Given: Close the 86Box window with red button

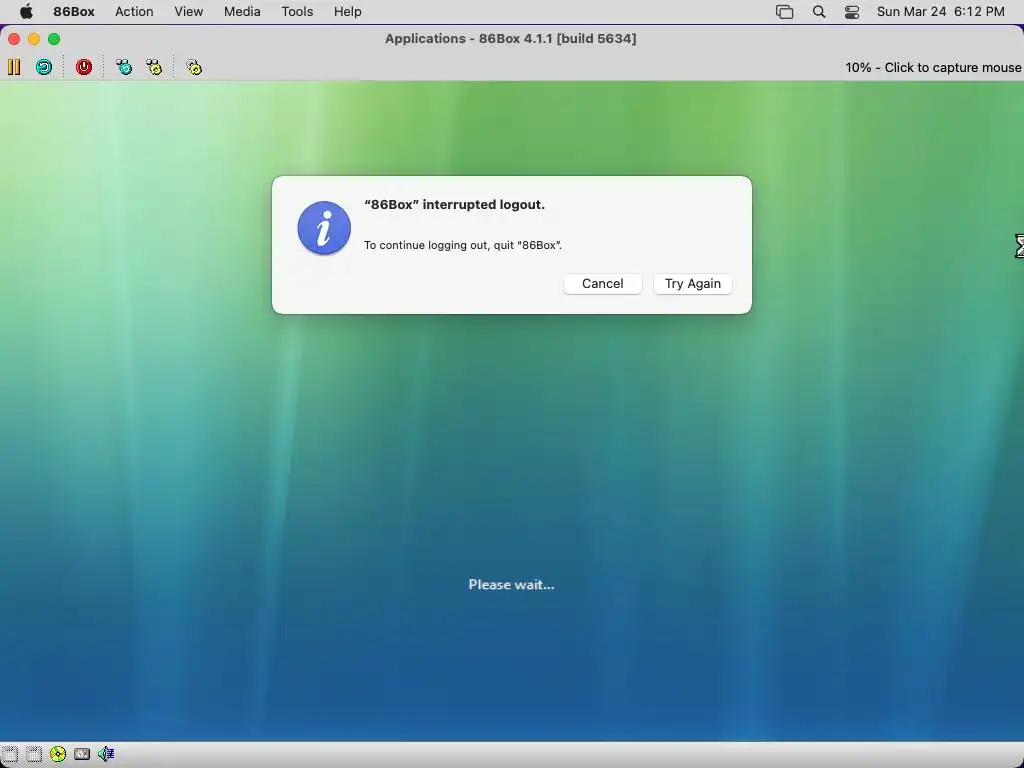Looking at the screenshot, I should [x=14, y=39].
